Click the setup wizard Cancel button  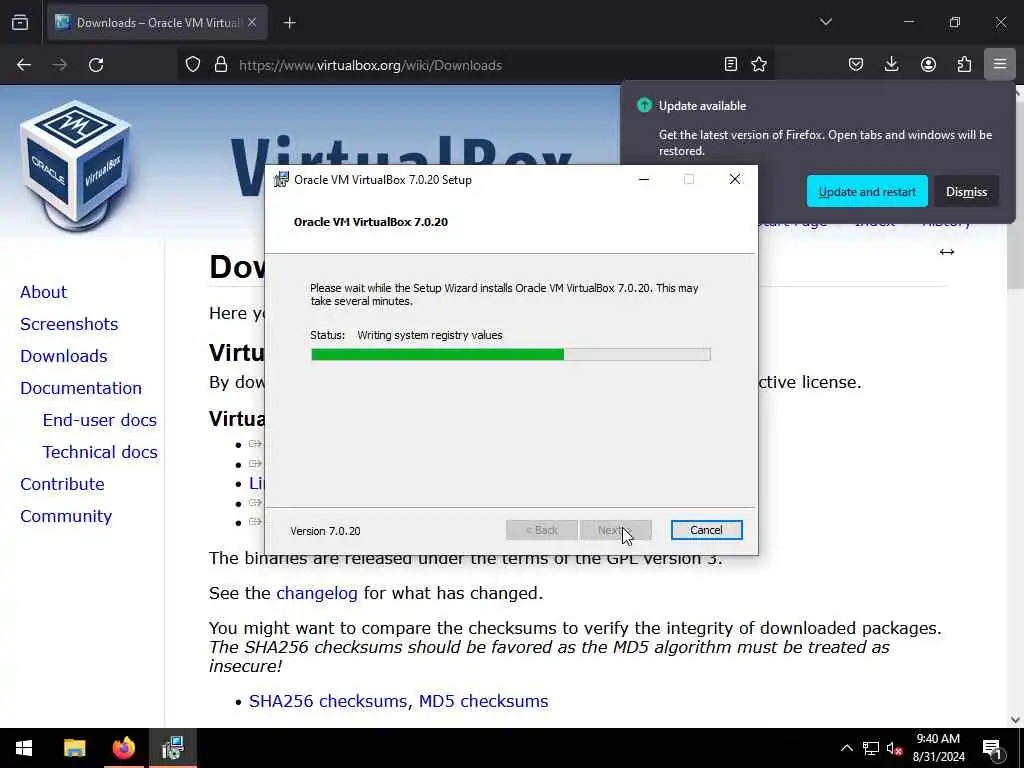[706, 530]
